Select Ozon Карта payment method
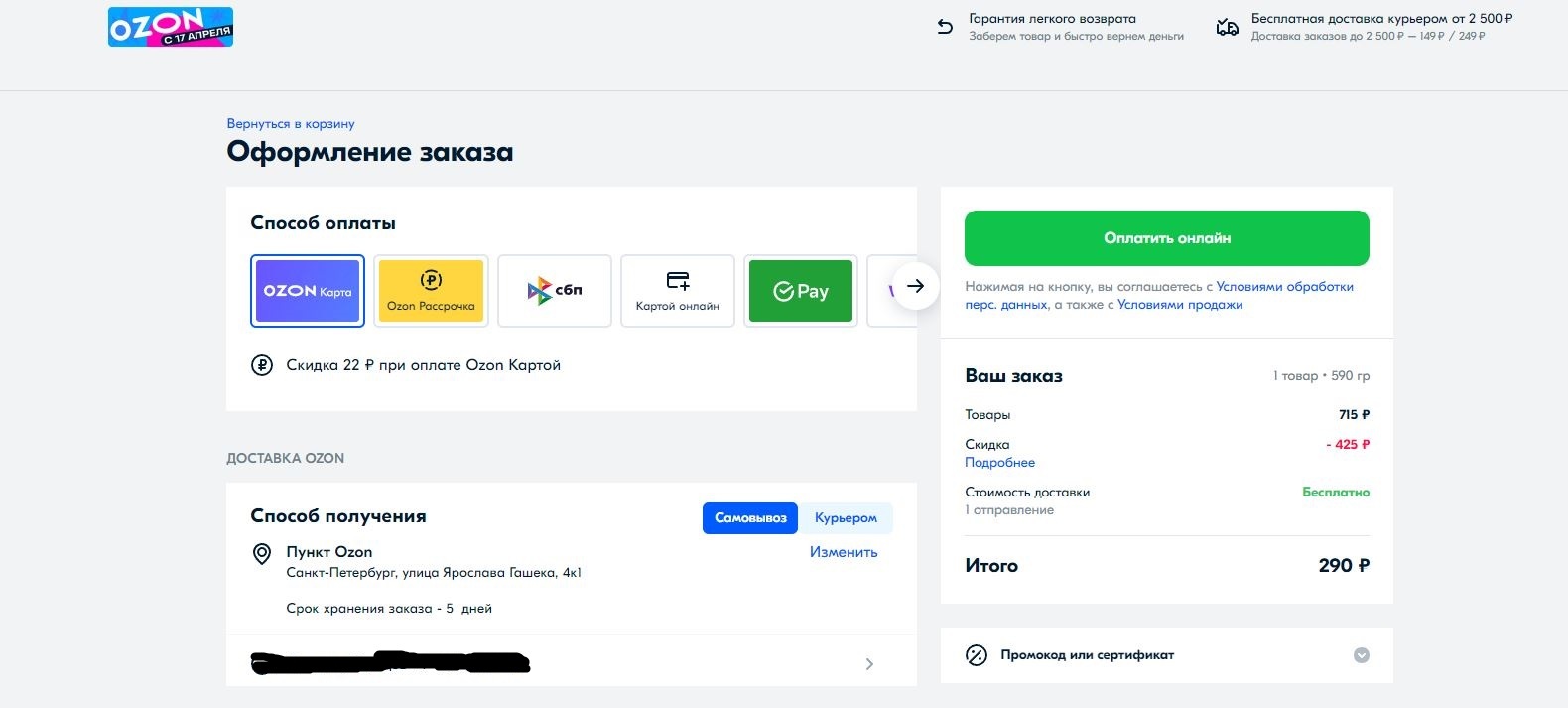The height and width of the screenshot is (708, 1568). [x=308, y=291]
